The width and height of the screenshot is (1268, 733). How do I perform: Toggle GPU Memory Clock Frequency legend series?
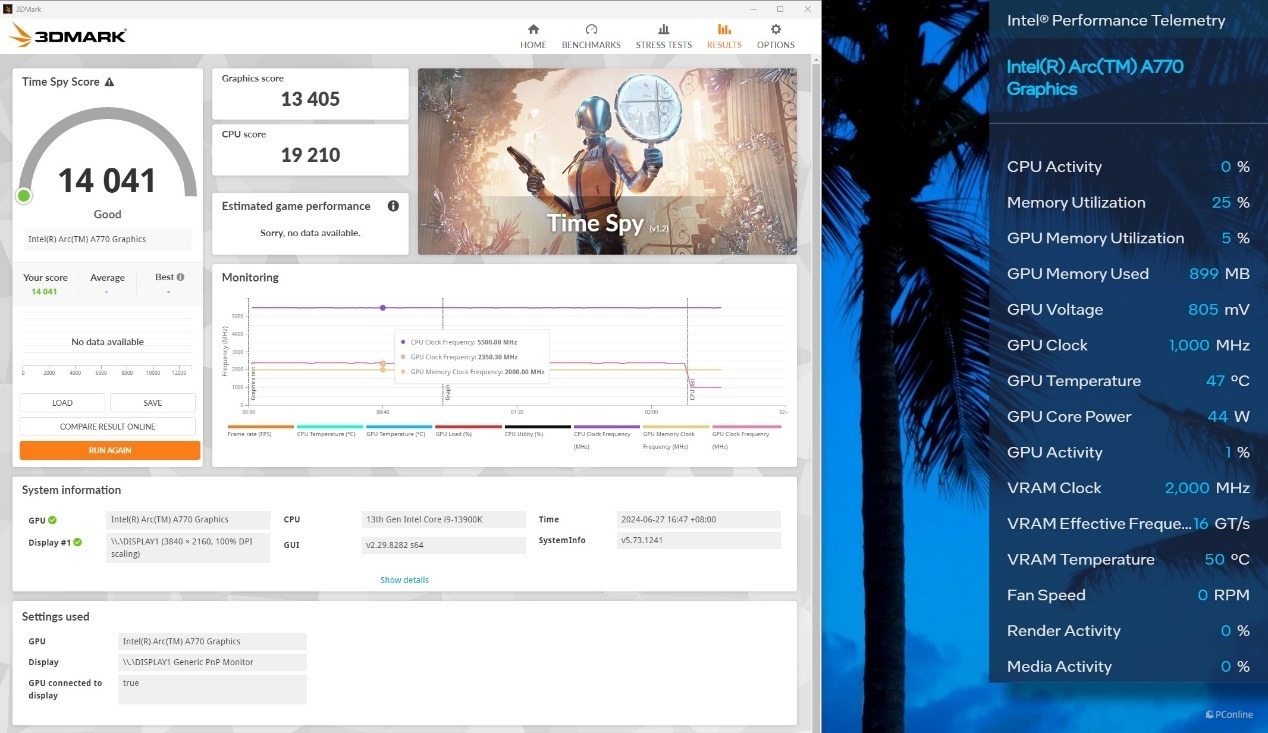[x=675, y=437]
